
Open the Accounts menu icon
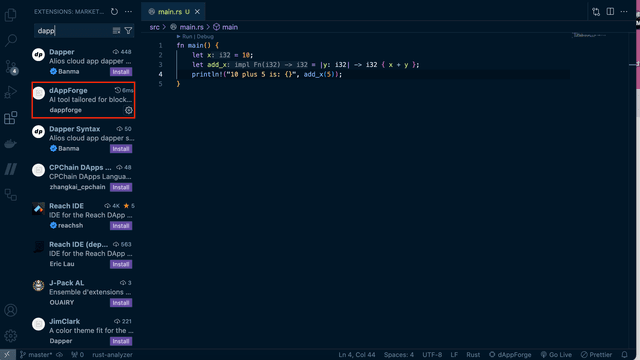pyautogui.click(x=11, y=310)
